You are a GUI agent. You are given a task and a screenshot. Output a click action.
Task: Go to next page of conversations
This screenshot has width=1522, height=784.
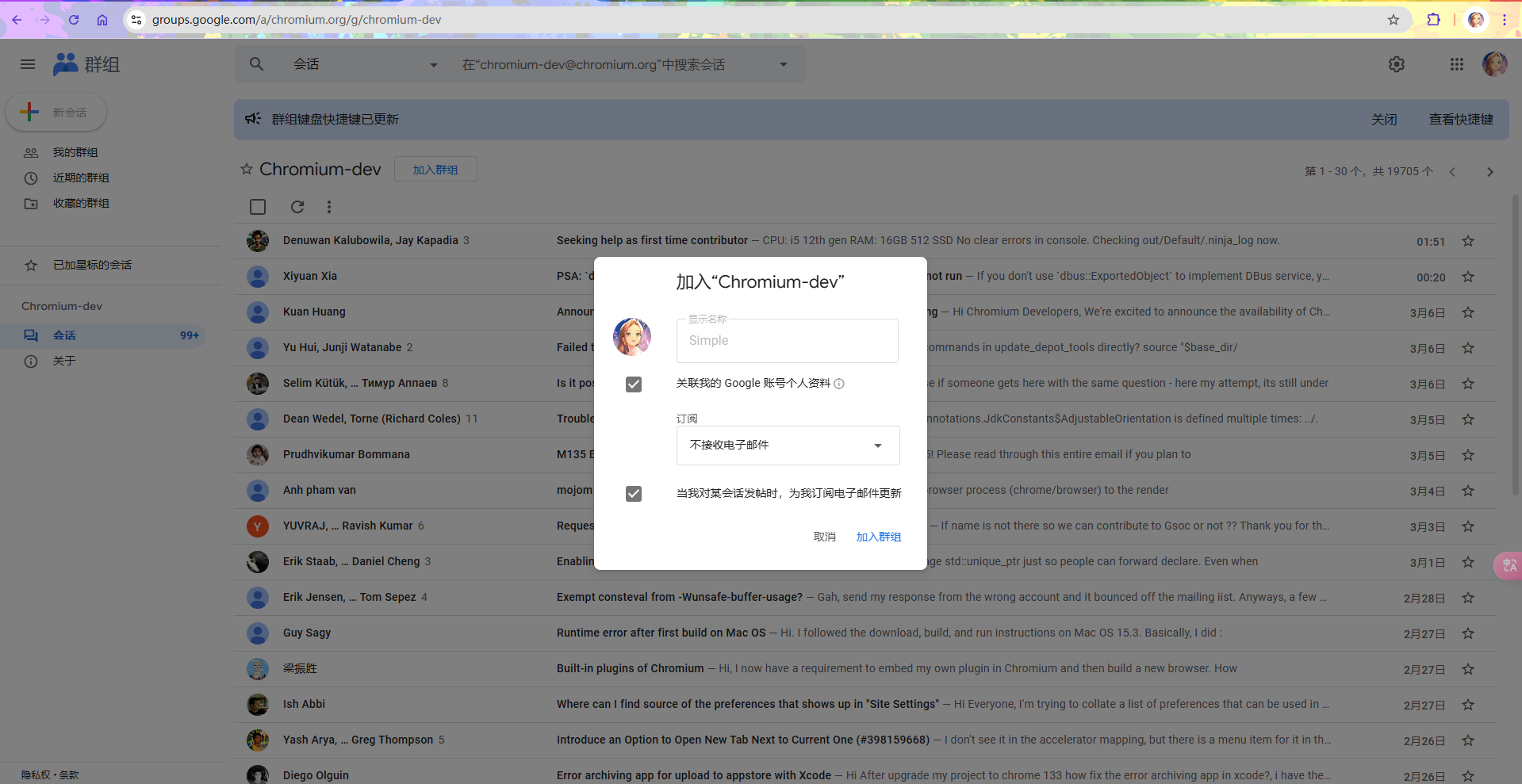pos(1490,172)
